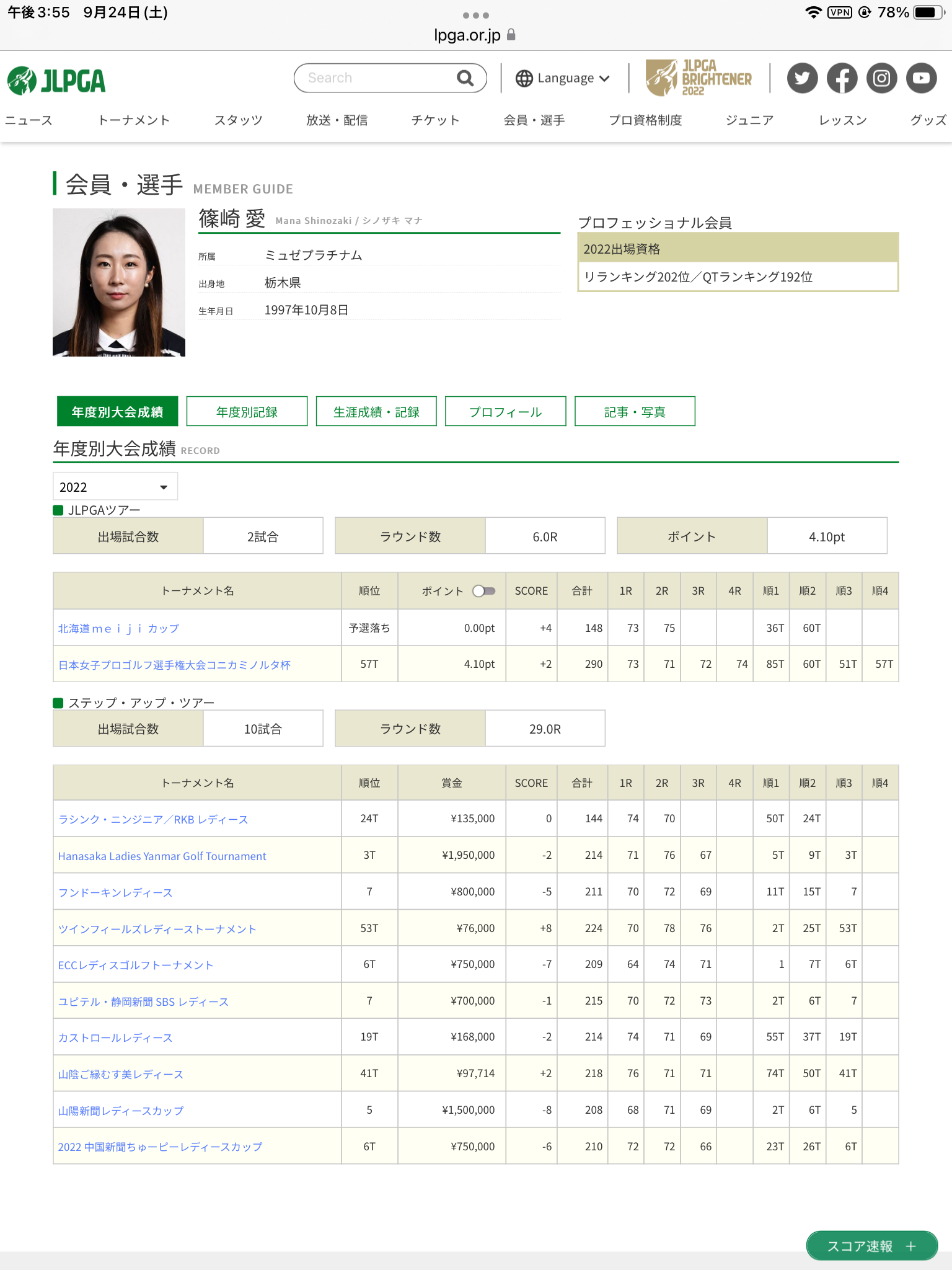Open 2022 中国新聞ちゅーピーレディースカップ link
952x1270 pixels.
click(160, 1147)
